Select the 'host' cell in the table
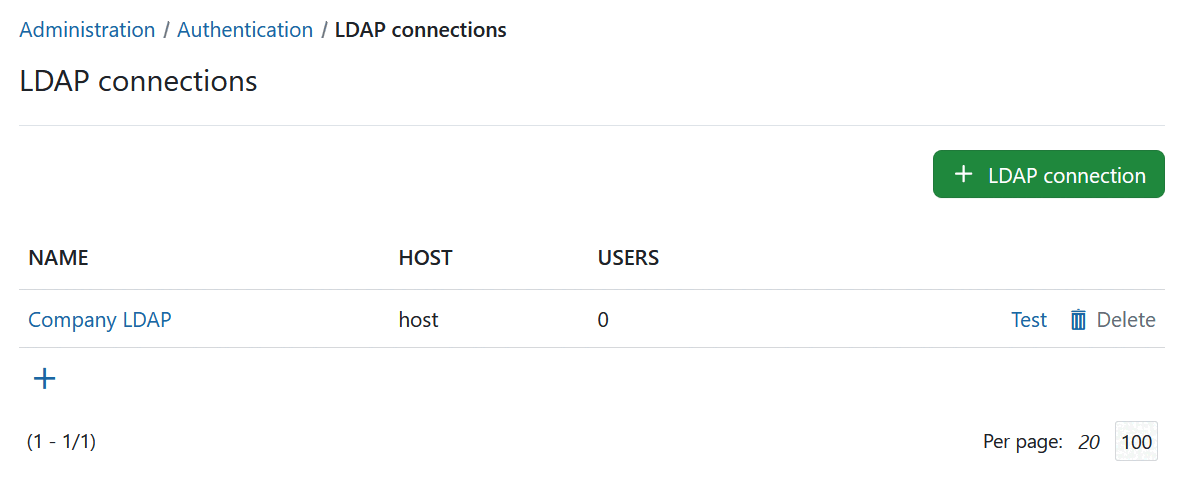The width and height of the screenshot is (1191, 481). pyautogui.click(x=418, y=320)
